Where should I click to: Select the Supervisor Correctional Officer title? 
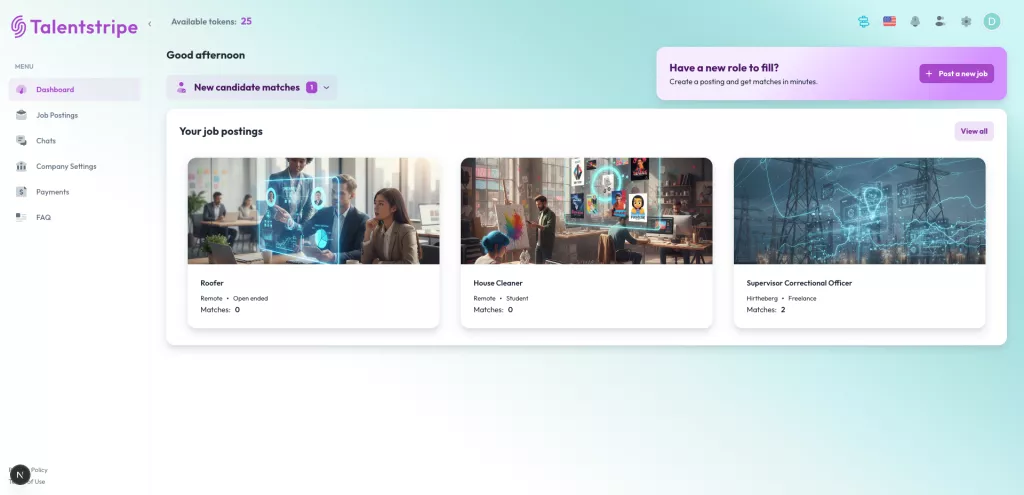coord(799,283)
